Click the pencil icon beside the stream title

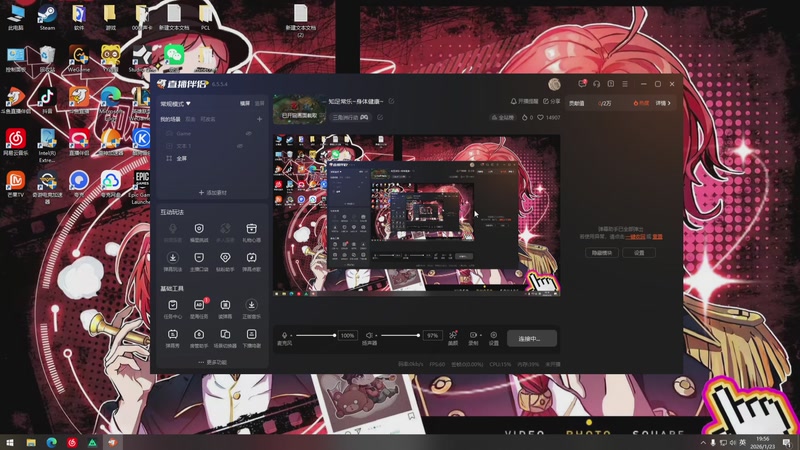[x=391, y=102]
